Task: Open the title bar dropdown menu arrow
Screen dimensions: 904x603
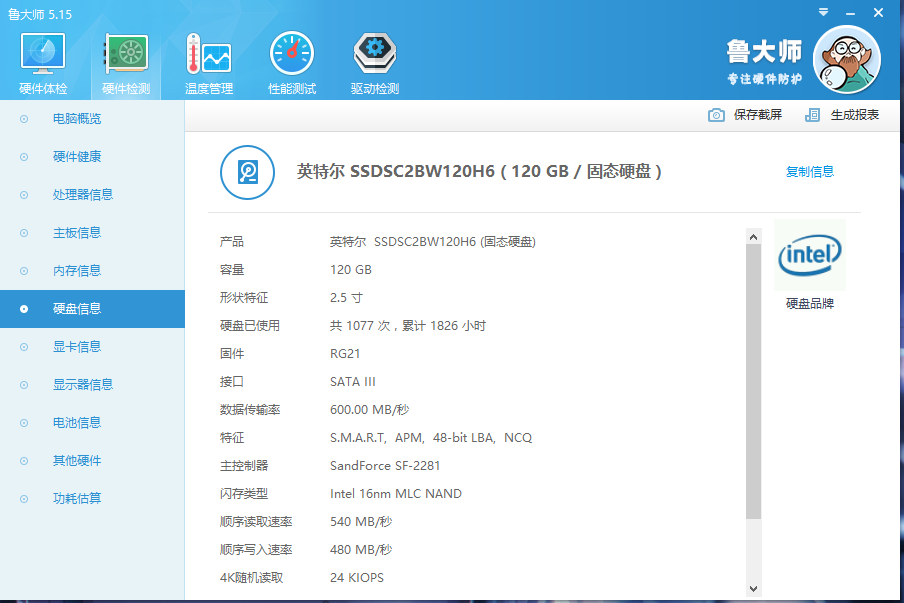Action: coord(823,12)
